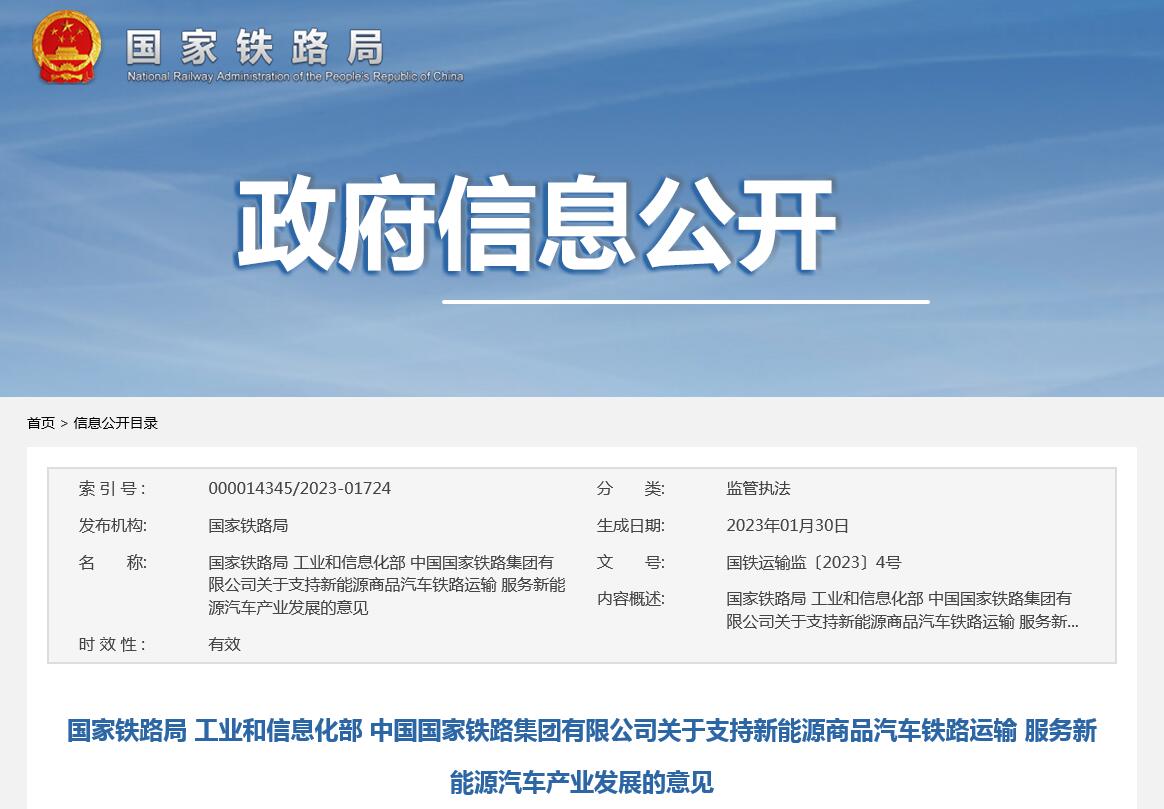Select the category value 监管执法
Viewport: 1164px width, 809px height.
tap(758, 488)
